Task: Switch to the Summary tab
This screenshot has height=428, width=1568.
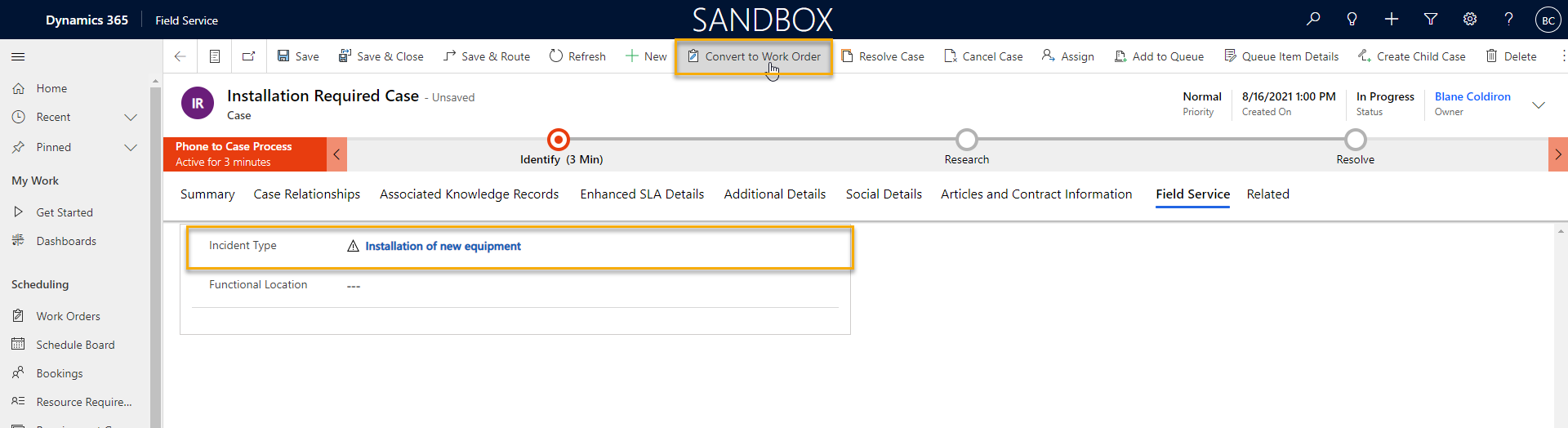Action: point(207,194)
